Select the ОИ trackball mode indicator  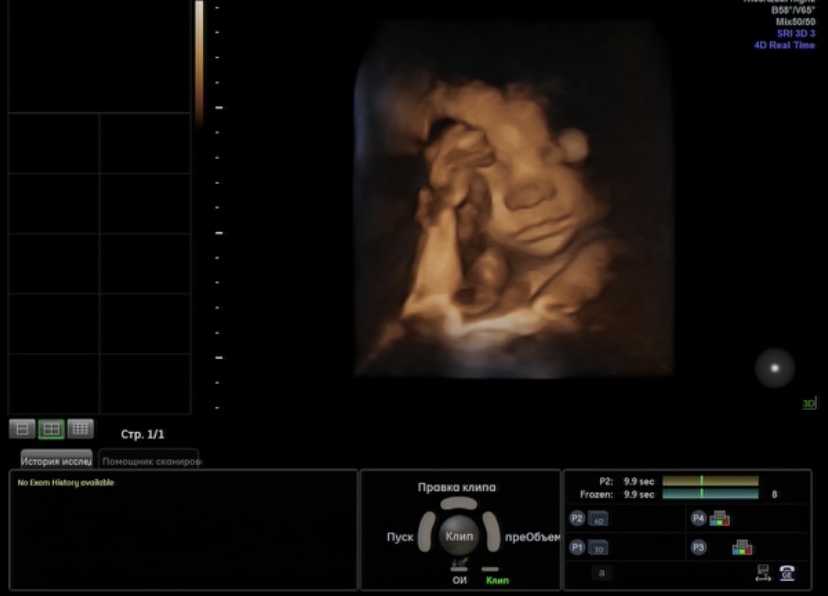pyautogui.click(x=459, y=580)
